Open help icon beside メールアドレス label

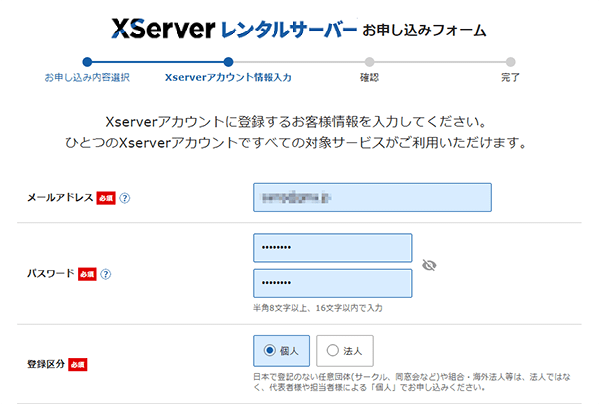coord(125,198)
